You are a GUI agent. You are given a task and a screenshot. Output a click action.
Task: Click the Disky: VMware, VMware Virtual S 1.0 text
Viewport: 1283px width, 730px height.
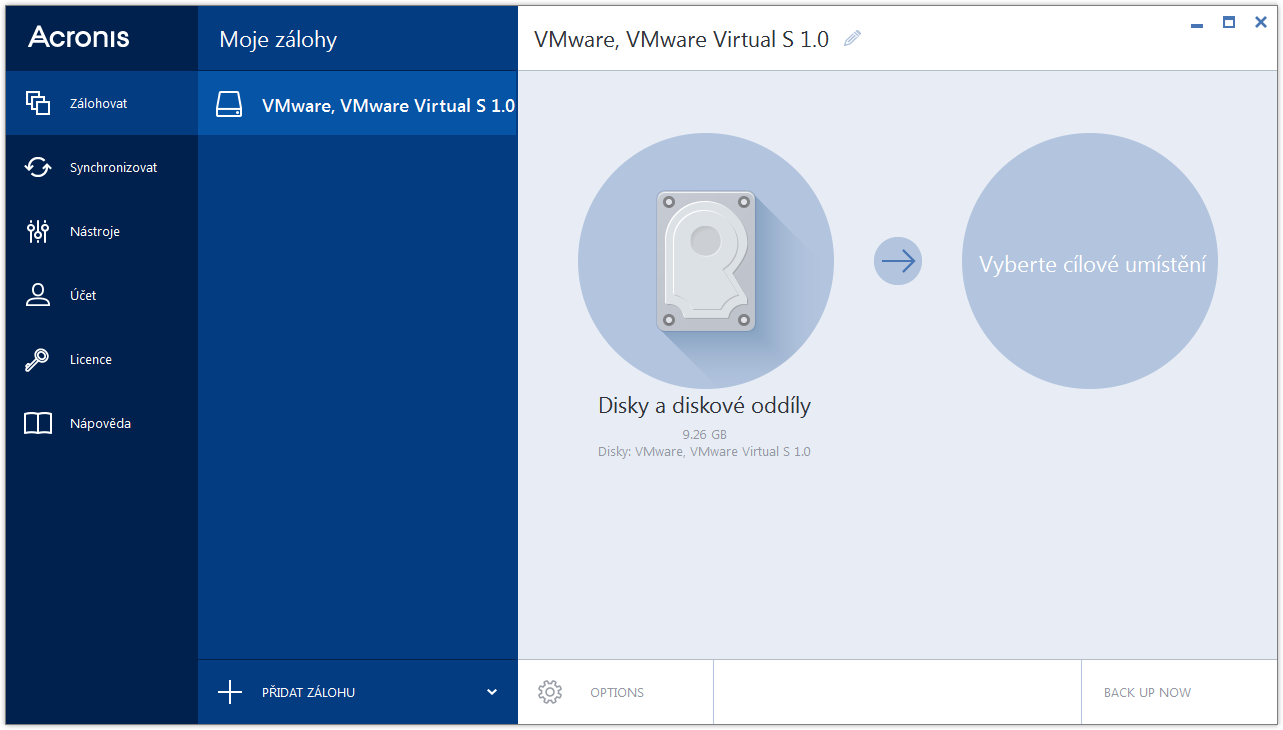click(704, 451)
